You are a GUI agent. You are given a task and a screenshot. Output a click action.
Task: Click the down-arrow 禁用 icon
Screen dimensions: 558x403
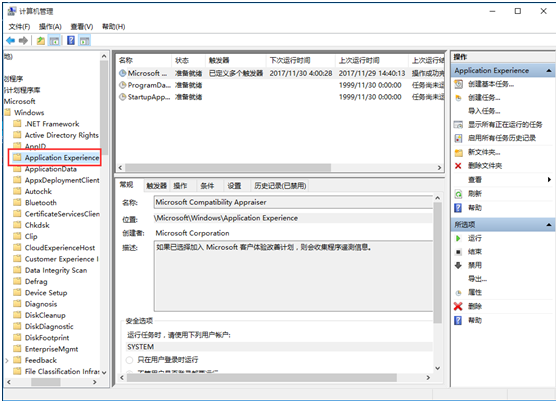click(x=458, y=265)
